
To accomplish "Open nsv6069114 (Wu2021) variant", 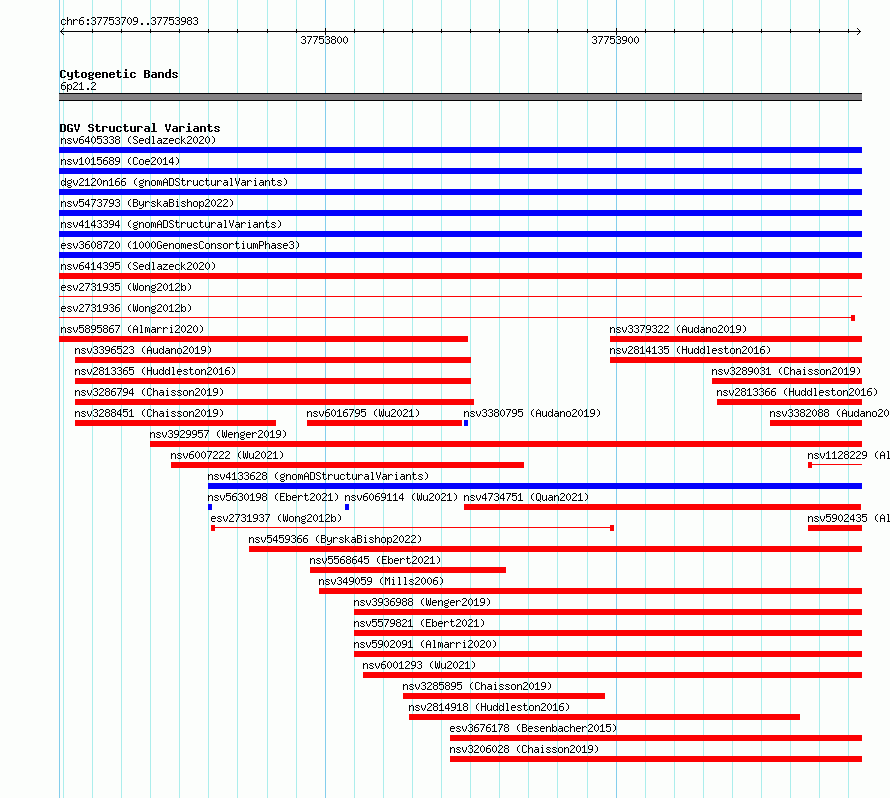I will [401, 497].
